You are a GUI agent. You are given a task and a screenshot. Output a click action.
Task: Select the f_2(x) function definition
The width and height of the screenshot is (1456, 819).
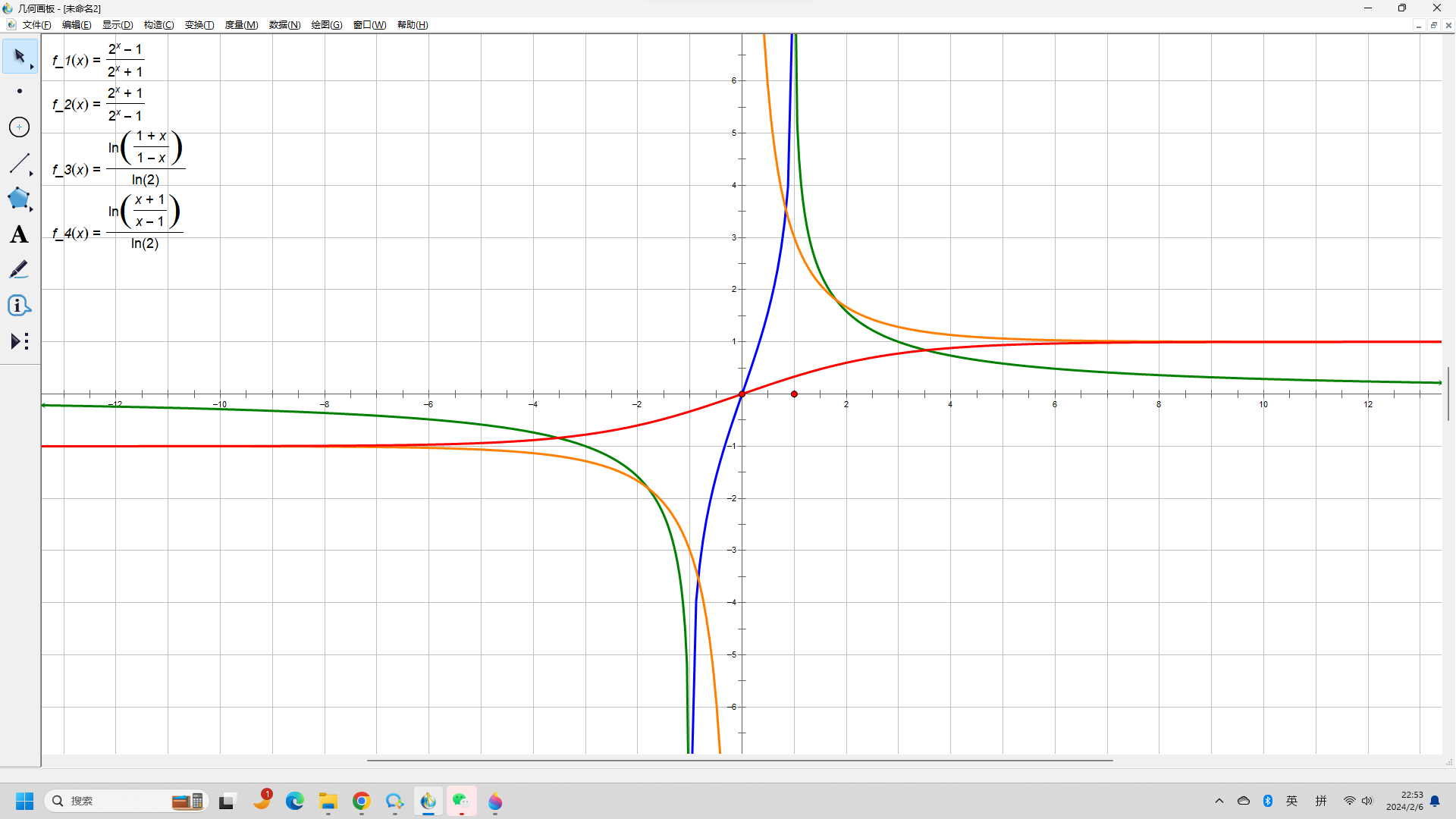(x=98, y=104)
